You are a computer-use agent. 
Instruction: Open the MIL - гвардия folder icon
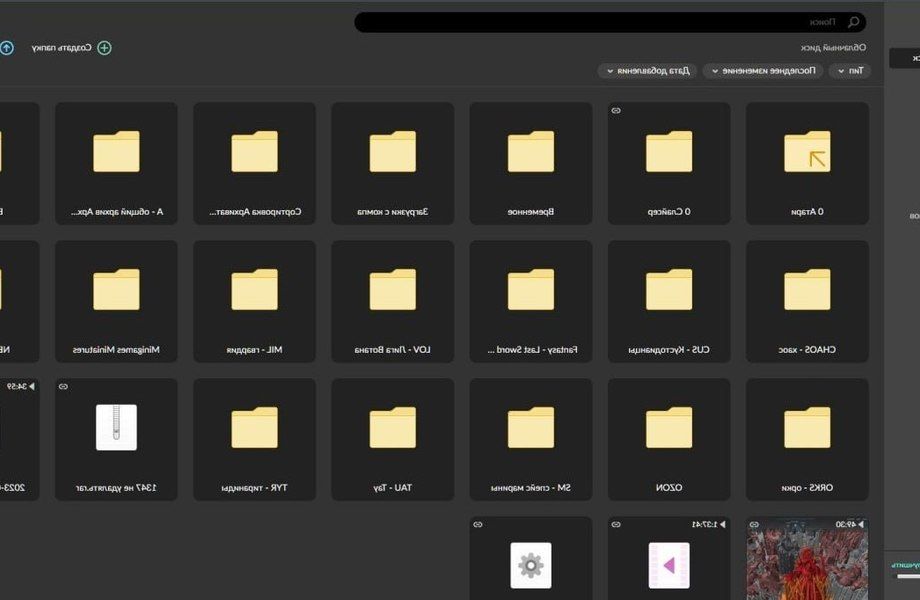pos(255,289)
